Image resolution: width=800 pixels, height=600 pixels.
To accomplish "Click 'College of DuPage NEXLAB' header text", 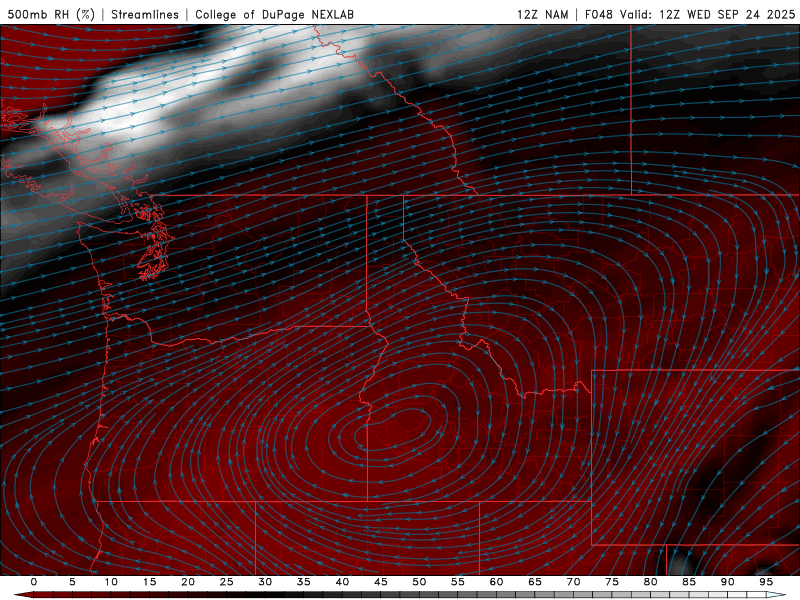I will point(274,14).
